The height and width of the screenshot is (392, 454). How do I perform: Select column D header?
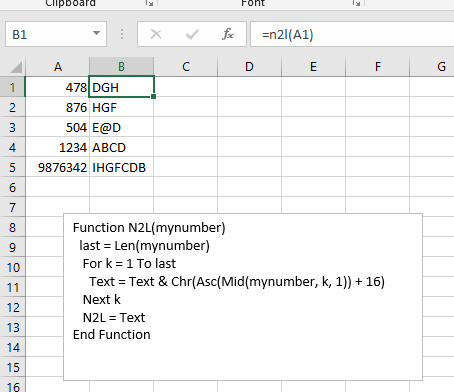tap(249, 67)
